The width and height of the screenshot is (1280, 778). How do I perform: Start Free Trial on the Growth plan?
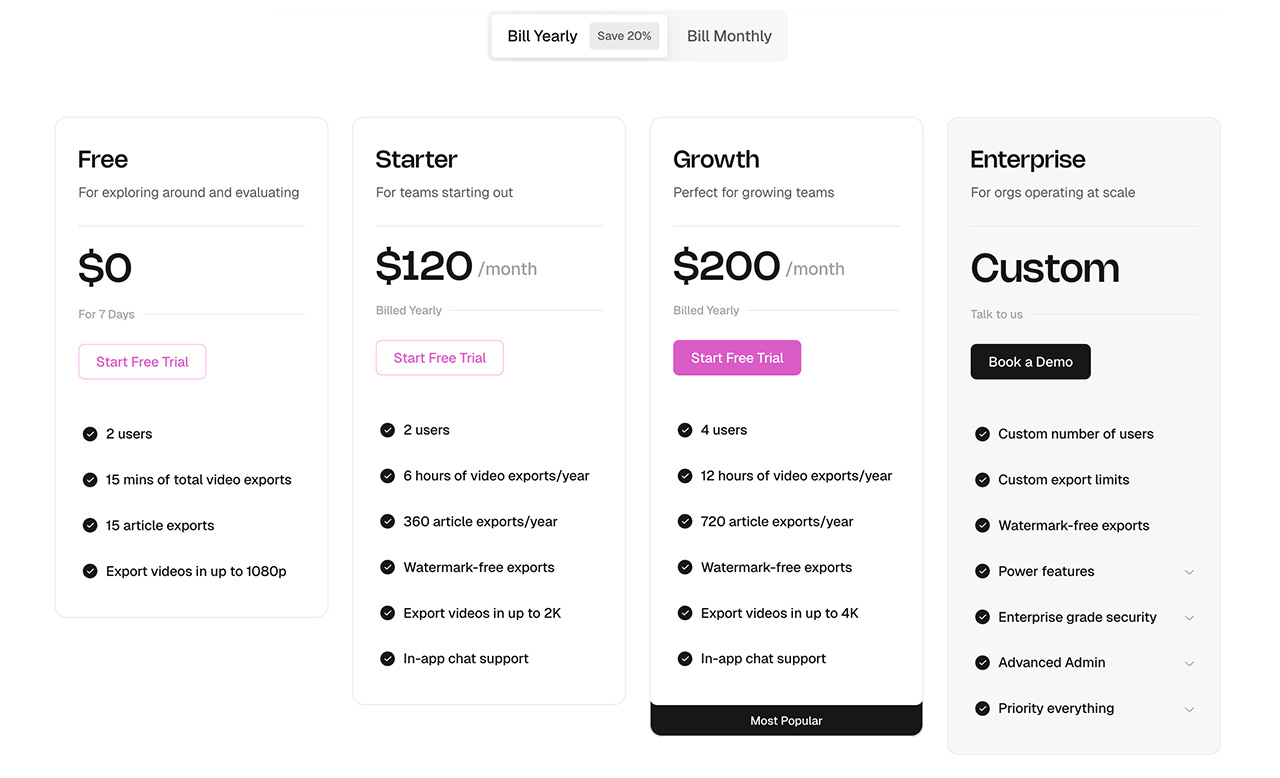(x=737, y=358)
